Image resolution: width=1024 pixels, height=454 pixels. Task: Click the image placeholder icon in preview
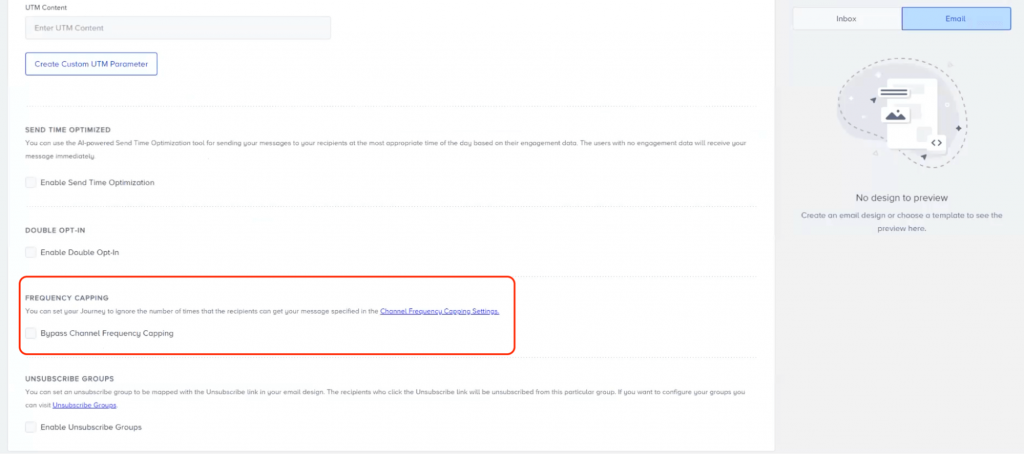pyautogui.click(x=895, y=116)
